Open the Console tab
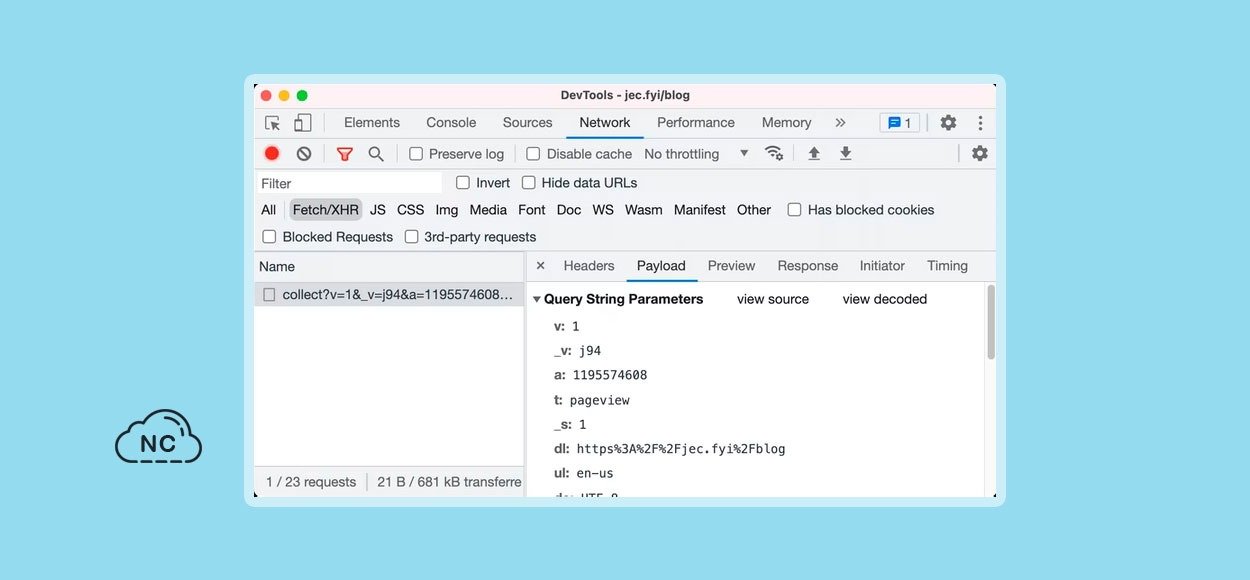 pyautogui.click(x=451, y=122)
